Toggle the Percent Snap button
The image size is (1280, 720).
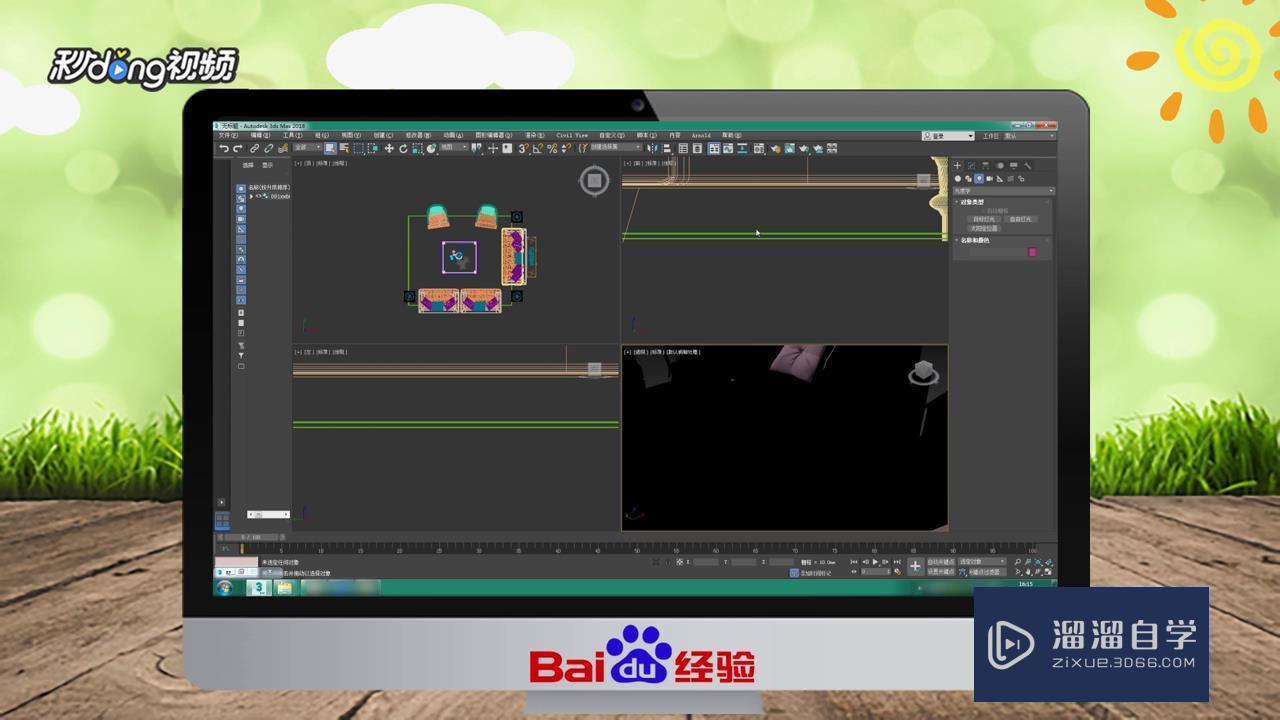pos(552,148)
